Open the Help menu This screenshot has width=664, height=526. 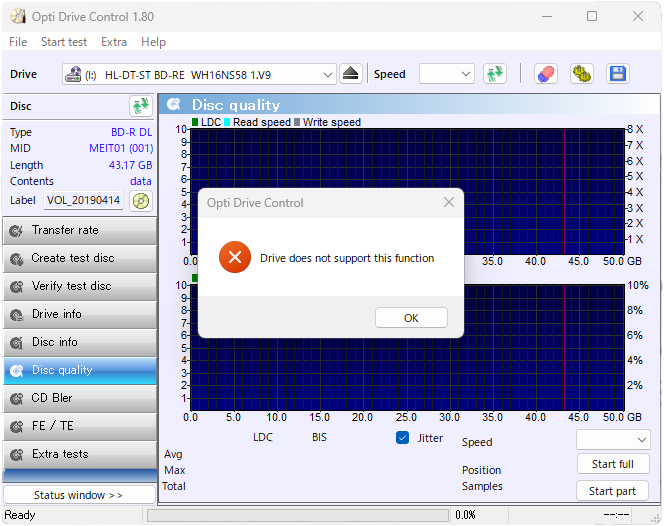(x=153, y=42)
